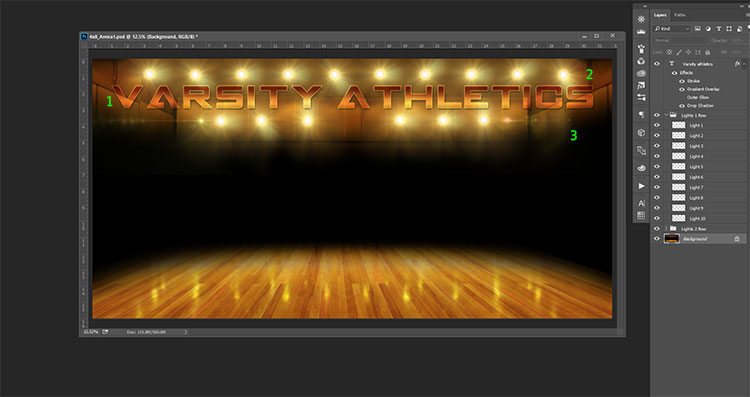This screenshot has width=750, height=397.
Task: Open the status bar info arrow
Action: point(186,332)
